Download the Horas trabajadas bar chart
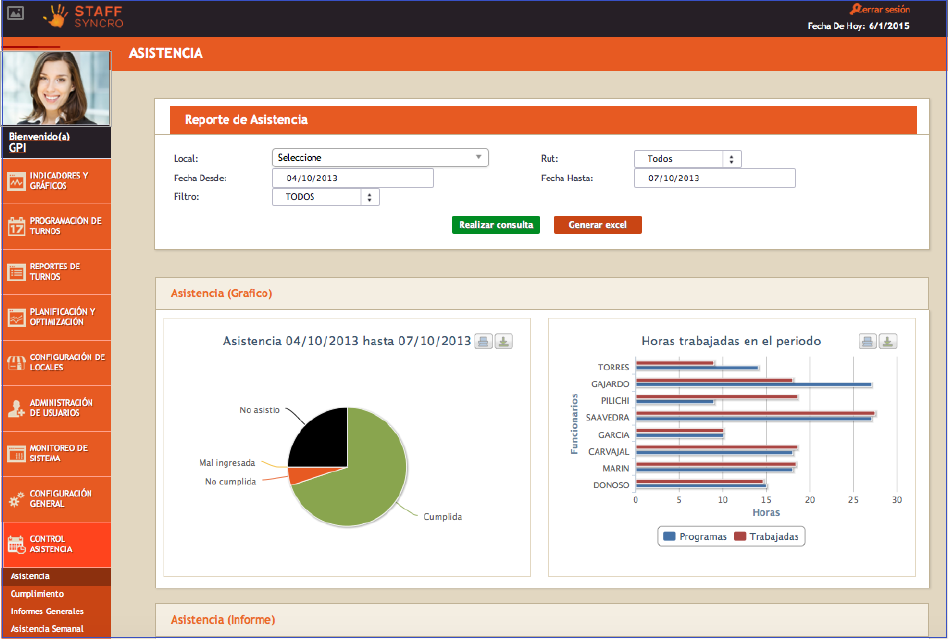Screen dimensions: 949x639 coord(888,341)
